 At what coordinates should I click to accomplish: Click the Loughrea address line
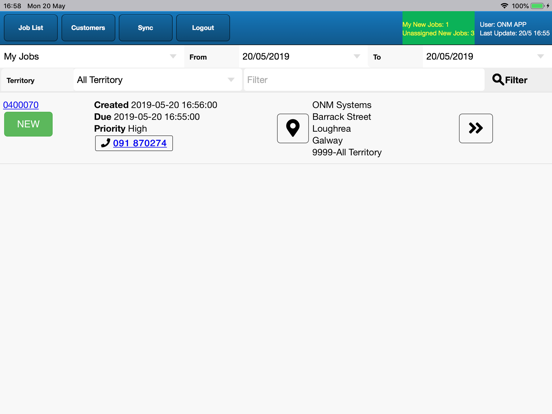(331, 129)
